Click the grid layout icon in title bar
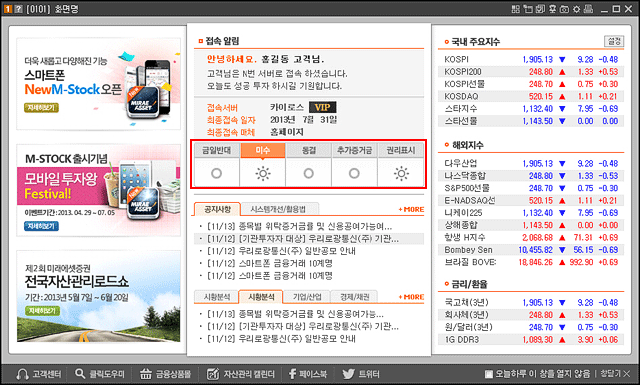The height and width of the screenshot is (385, 640). [x=516, y=9]
